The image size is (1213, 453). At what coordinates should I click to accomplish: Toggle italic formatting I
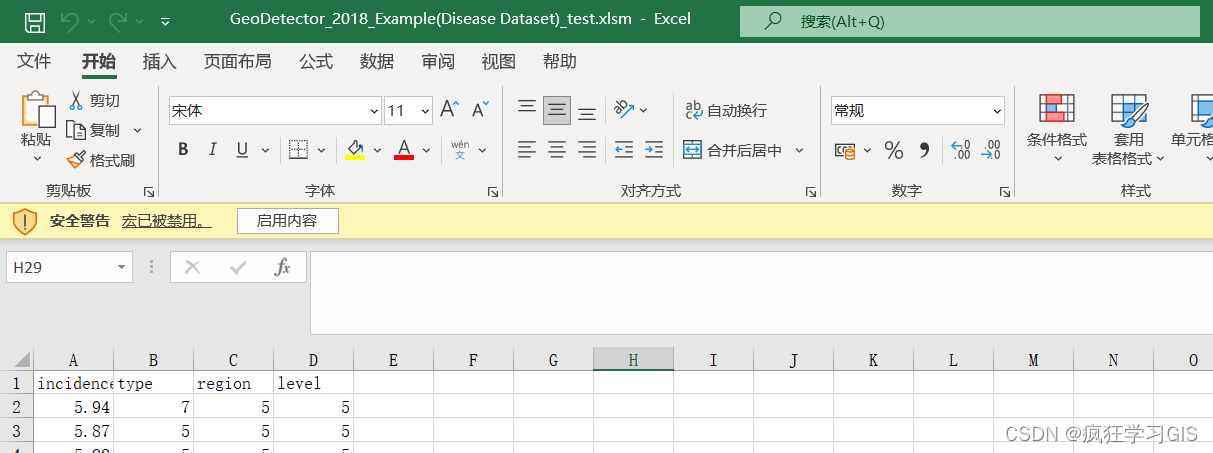(x=212, y=150)
